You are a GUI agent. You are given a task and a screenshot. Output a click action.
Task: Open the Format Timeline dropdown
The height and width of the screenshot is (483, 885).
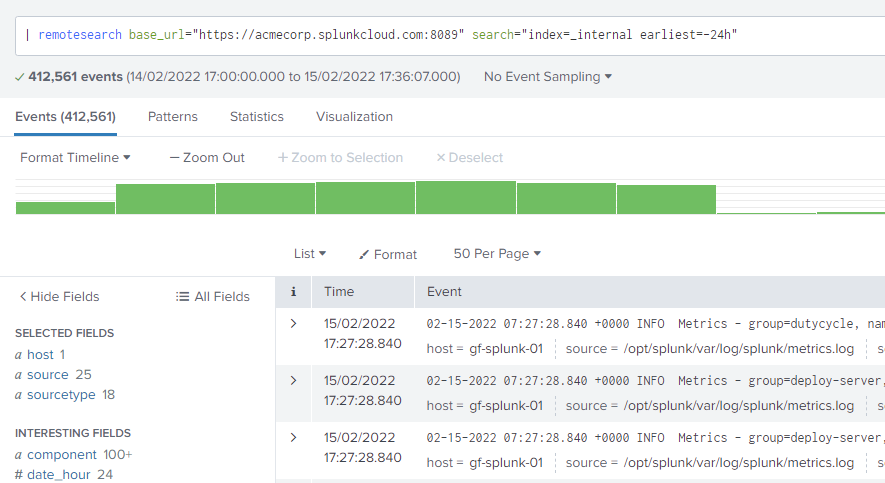[75, 158]
